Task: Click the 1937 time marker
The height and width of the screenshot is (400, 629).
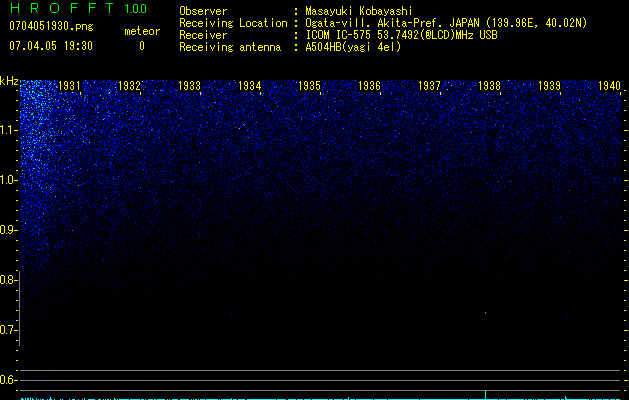Action: [429, 85]
